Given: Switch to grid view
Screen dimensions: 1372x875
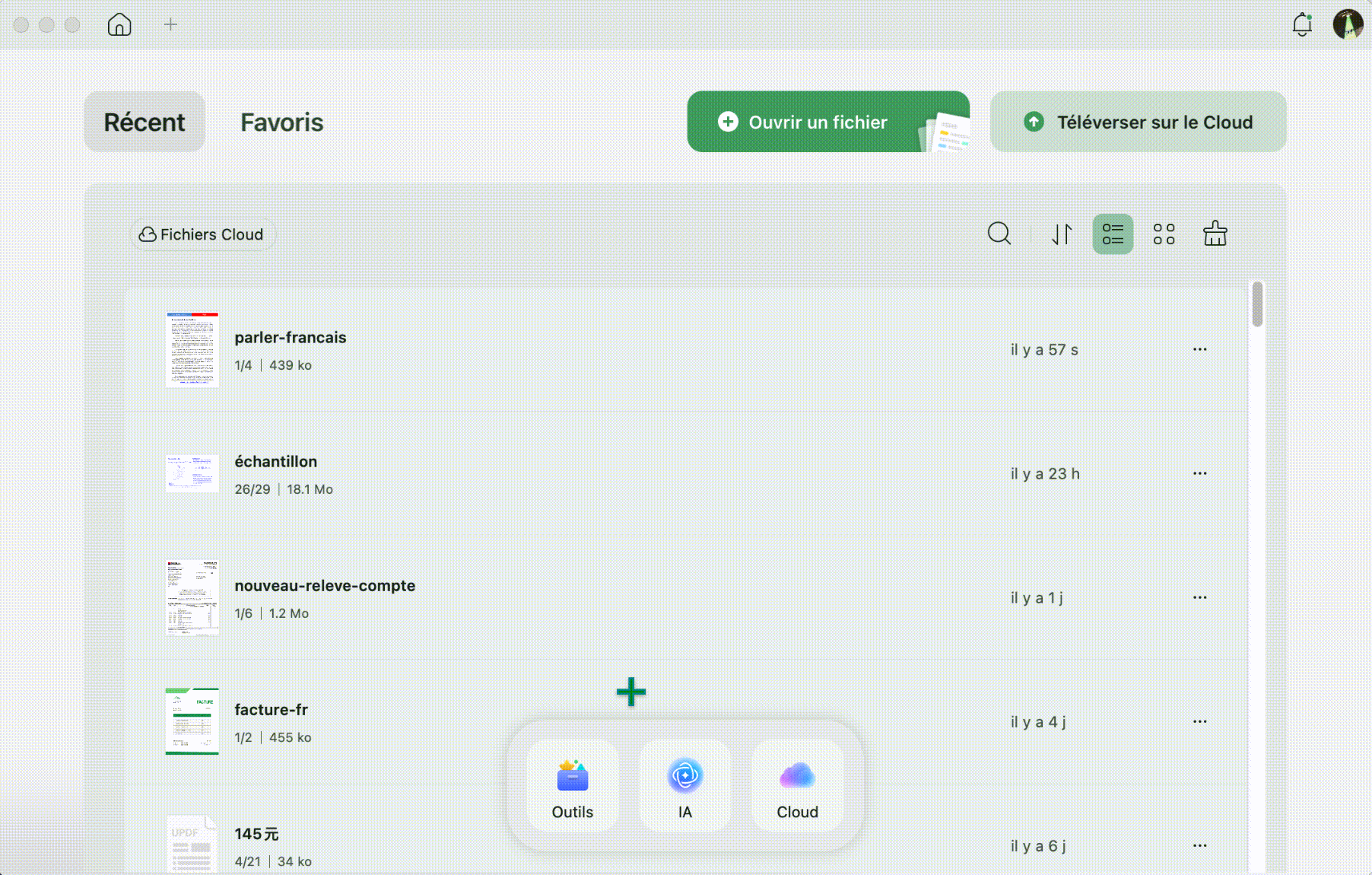Looking at the screenshot, I should (x=1164, y=234).
